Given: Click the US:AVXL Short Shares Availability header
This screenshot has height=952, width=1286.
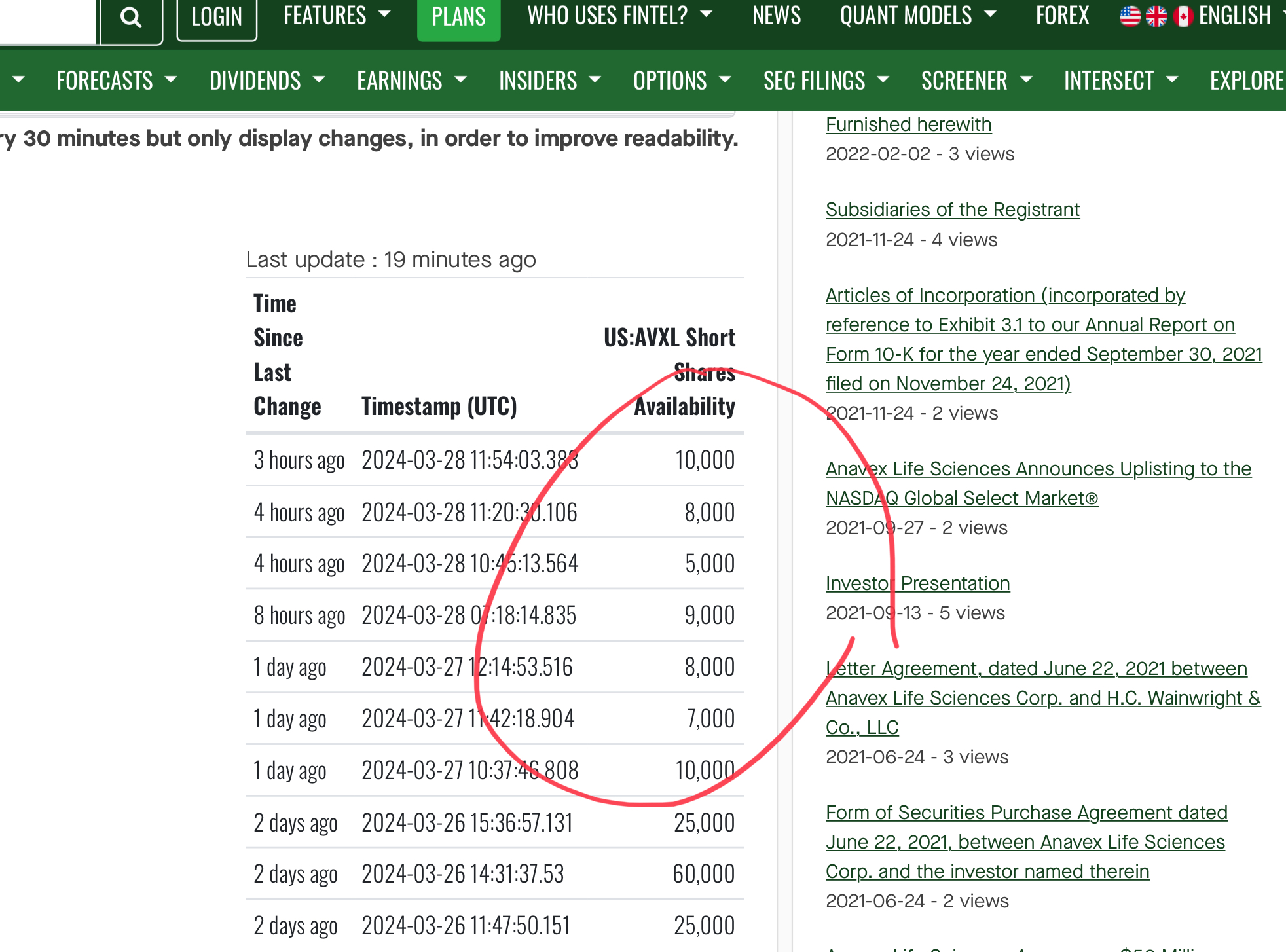Looking at the screenshot, I should point(669,372).
